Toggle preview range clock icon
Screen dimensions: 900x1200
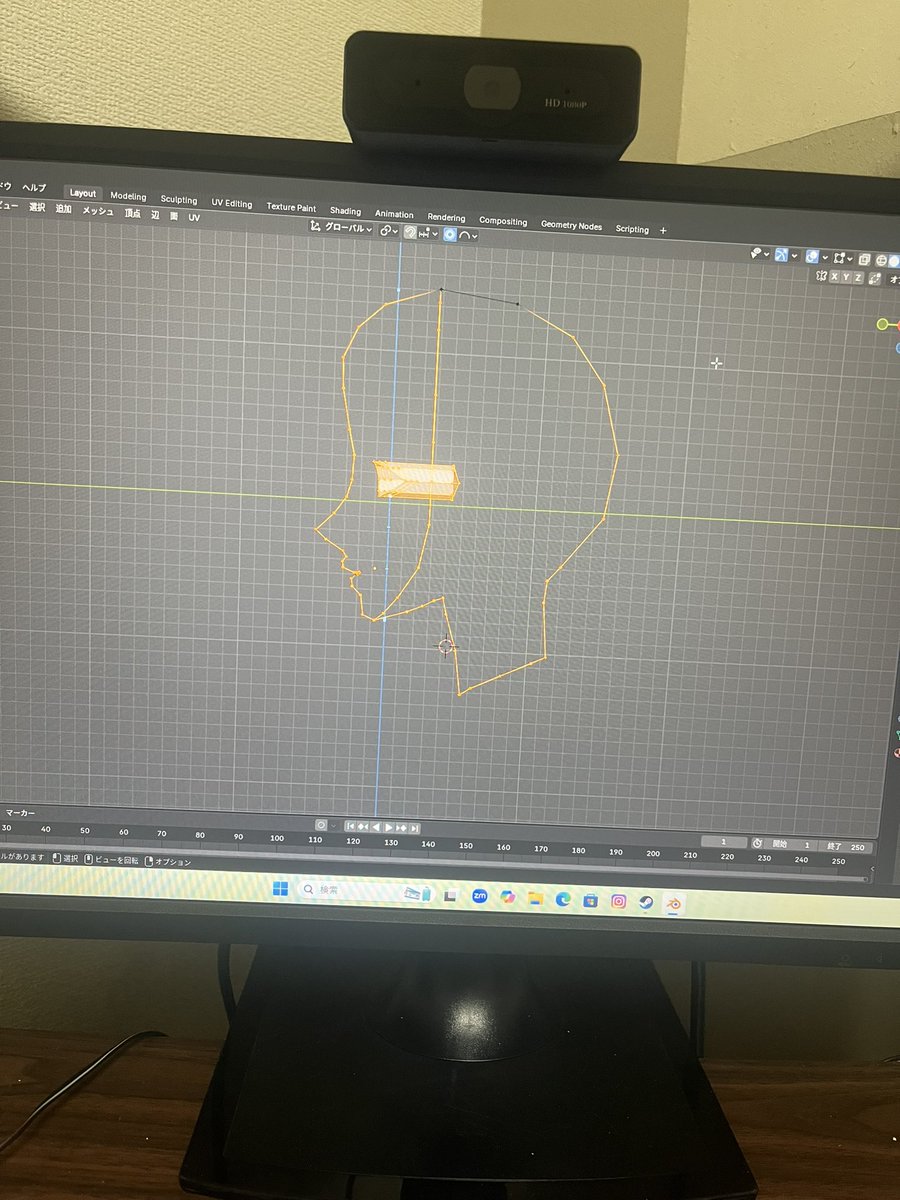point(757,844)
